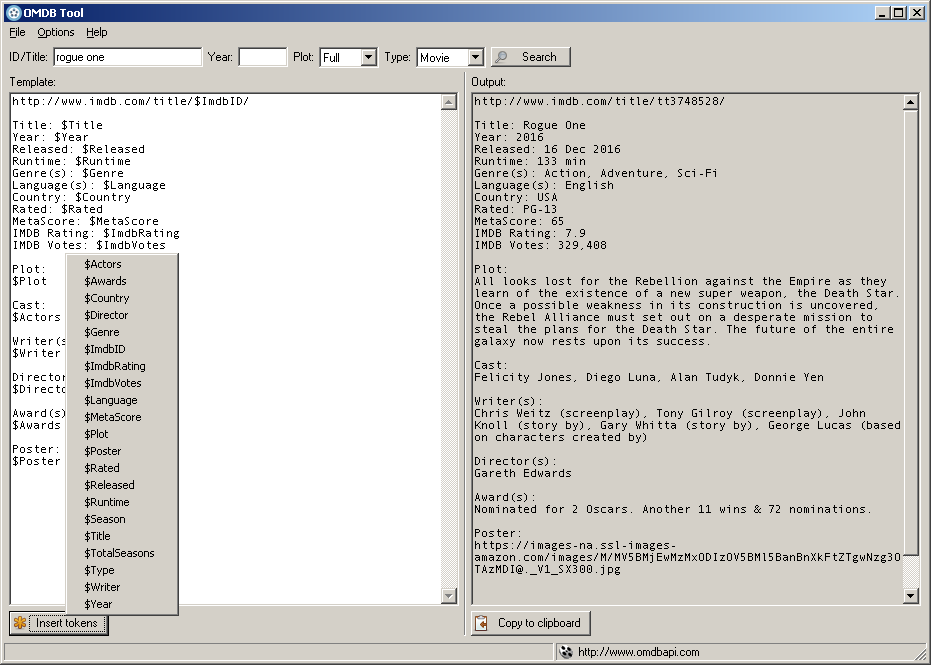
Task: Click the template line 'Title: $Title'
Action: click(58, 125)
